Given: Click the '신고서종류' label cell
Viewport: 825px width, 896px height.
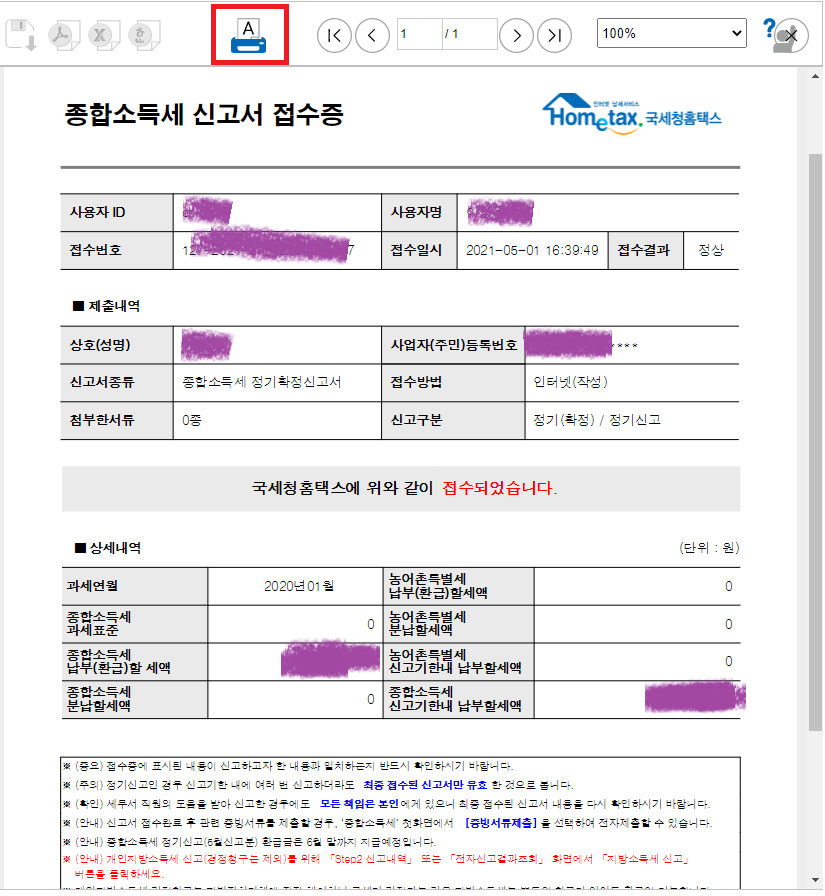Looking at the screenshot, I should [117, 382].
